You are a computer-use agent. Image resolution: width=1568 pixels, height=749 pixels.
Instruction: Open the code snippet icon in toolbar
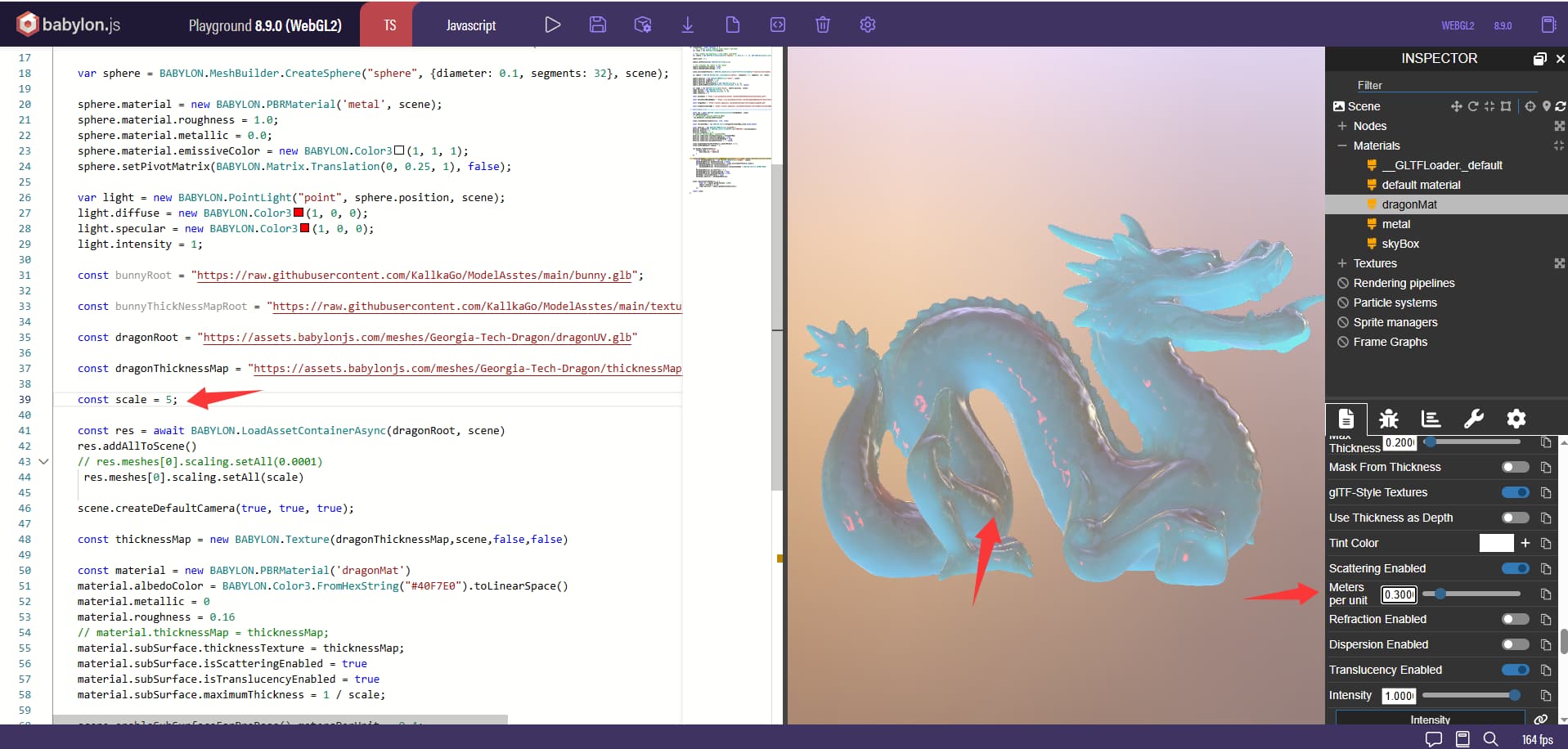[x=778, y=25]
